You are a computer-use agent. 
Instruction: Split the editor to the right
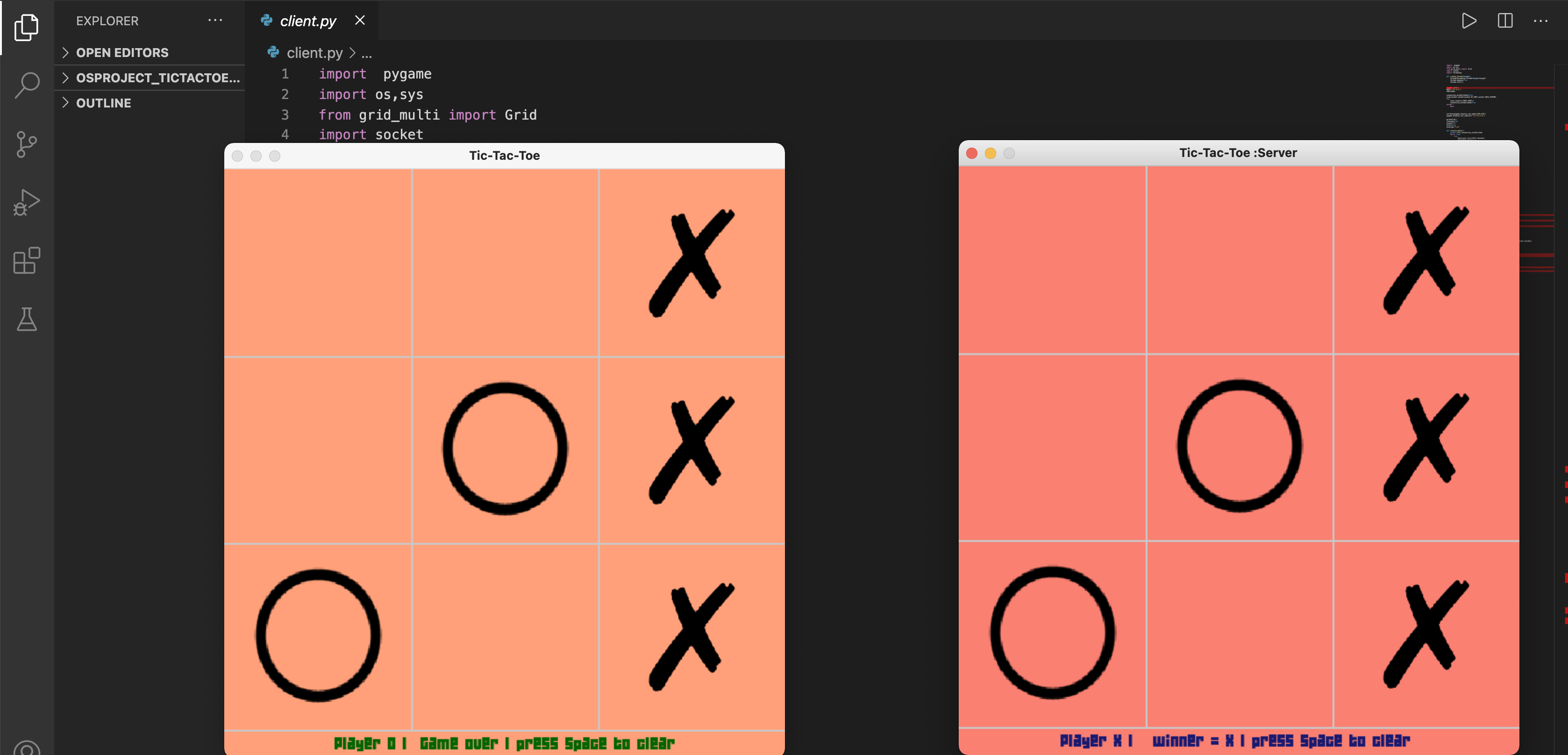(x=1505, y=21)
